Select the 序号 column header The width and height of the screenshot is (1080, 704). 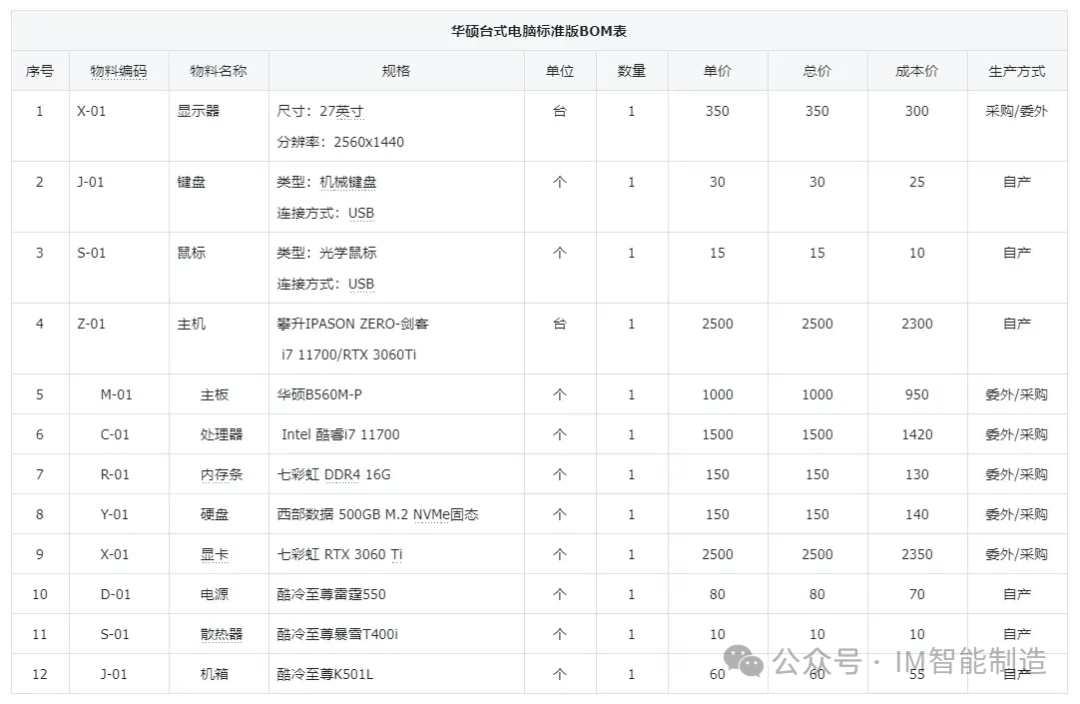point(40,71)
